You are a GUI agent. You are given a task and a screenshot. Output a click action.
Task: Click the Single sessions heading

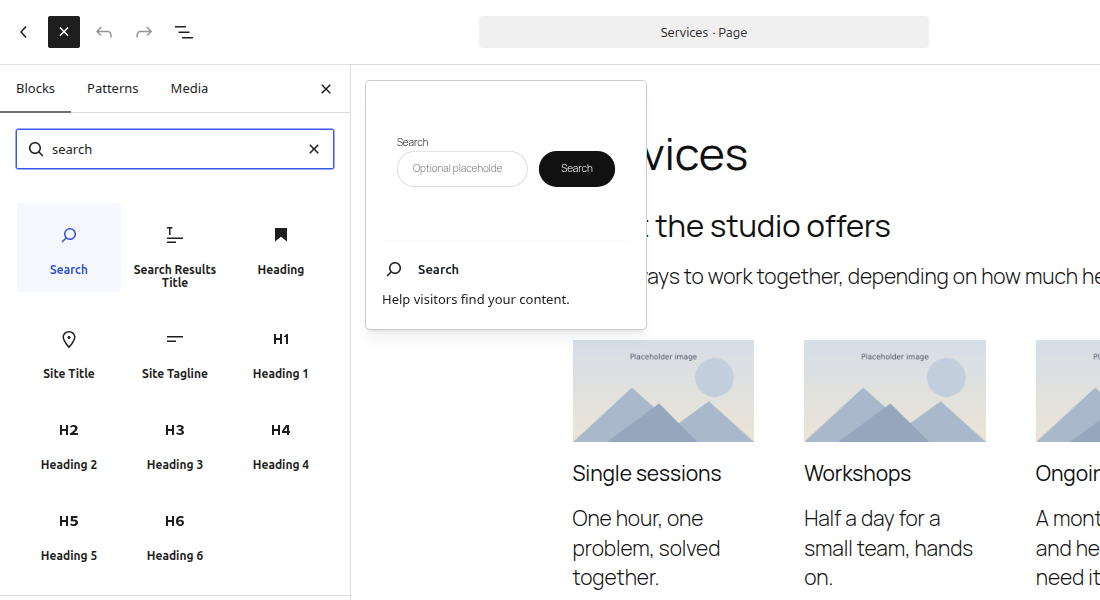pyautogui.click(x=647, y=474)
